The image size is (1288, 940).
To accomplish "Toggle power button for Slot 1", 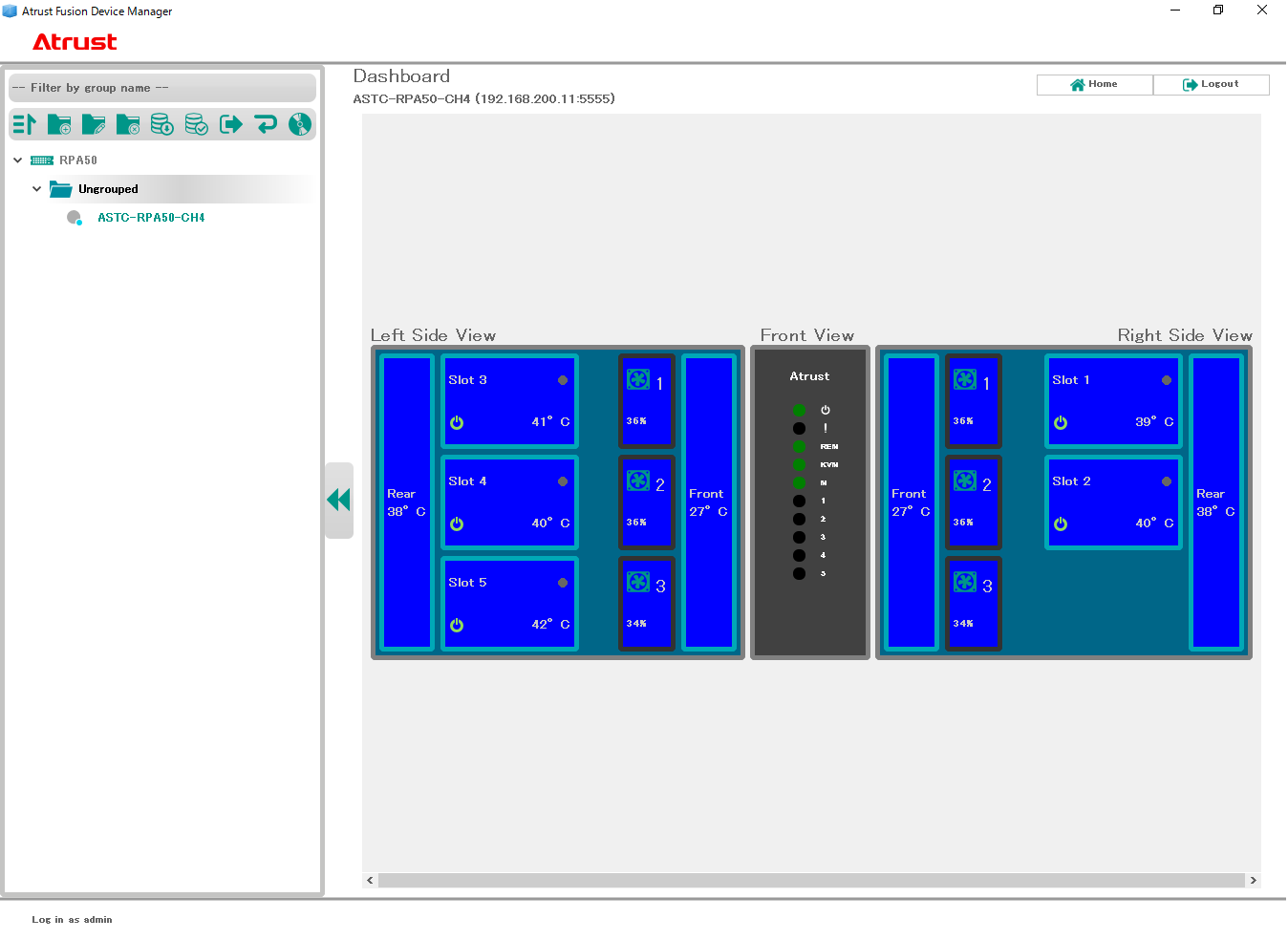I will pos(1061,422).
